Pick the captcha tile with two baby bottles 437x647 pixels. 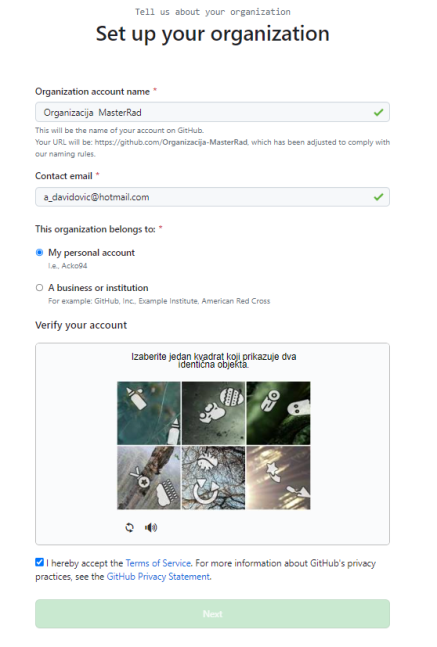[149, 413]
